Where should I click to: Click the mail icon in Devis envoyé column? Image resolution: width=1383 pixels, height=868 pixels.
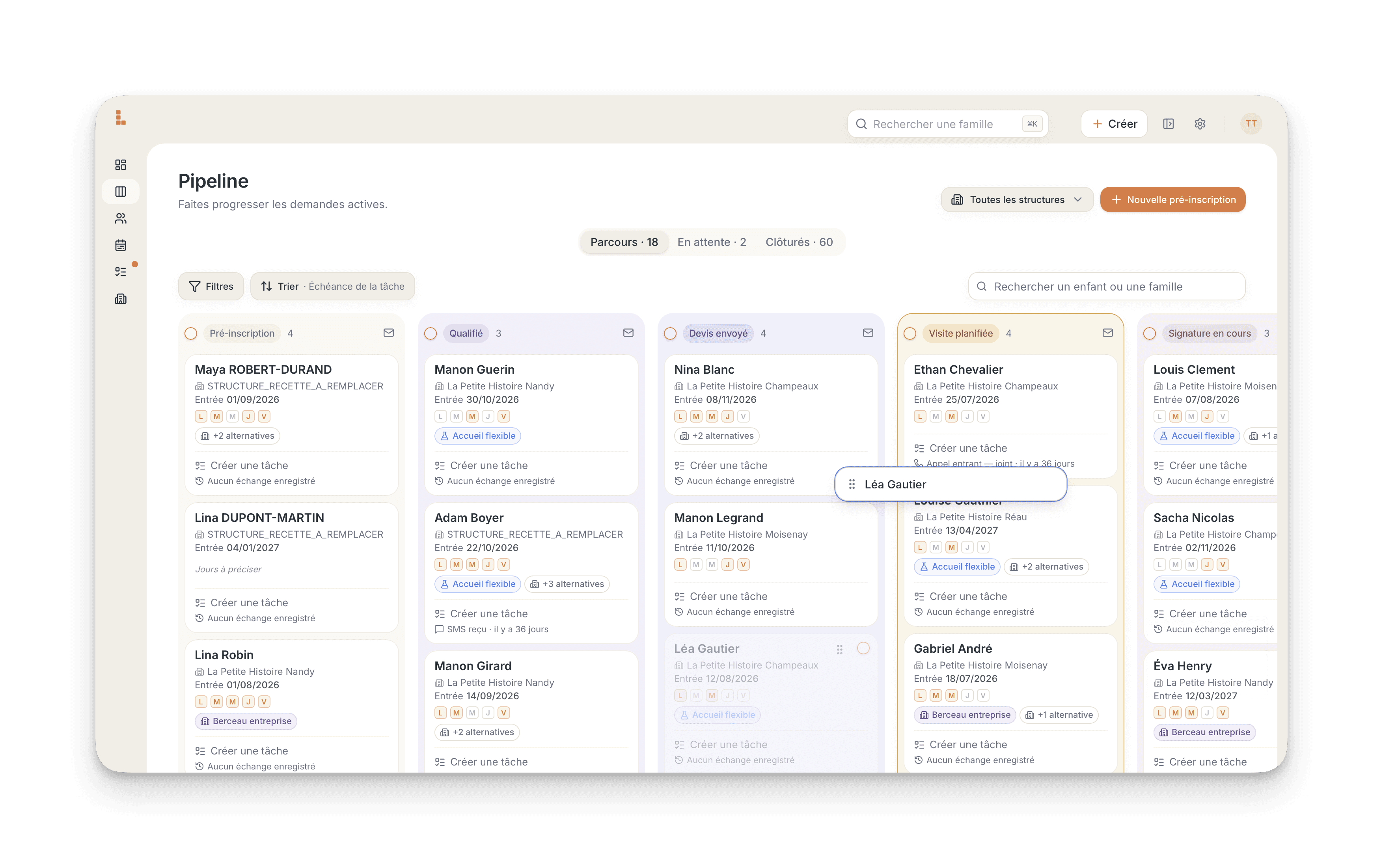click(x=868, y=333)
